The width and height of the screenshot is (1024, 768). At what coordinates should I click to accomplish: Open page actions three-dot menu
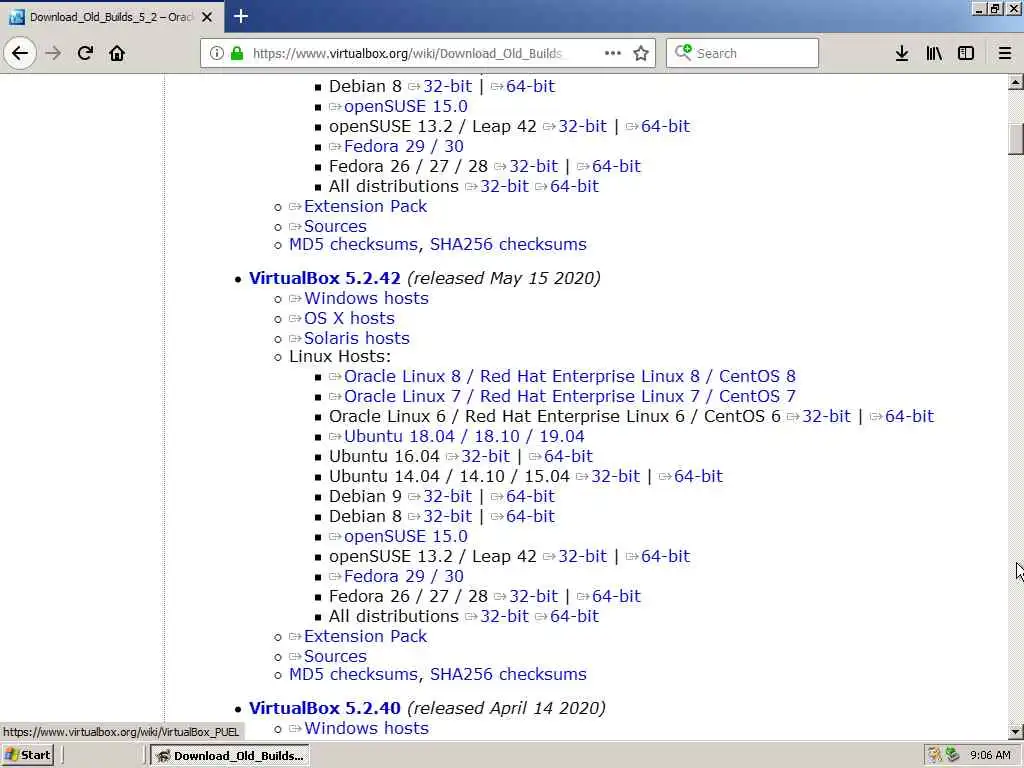tap(613, 53)
